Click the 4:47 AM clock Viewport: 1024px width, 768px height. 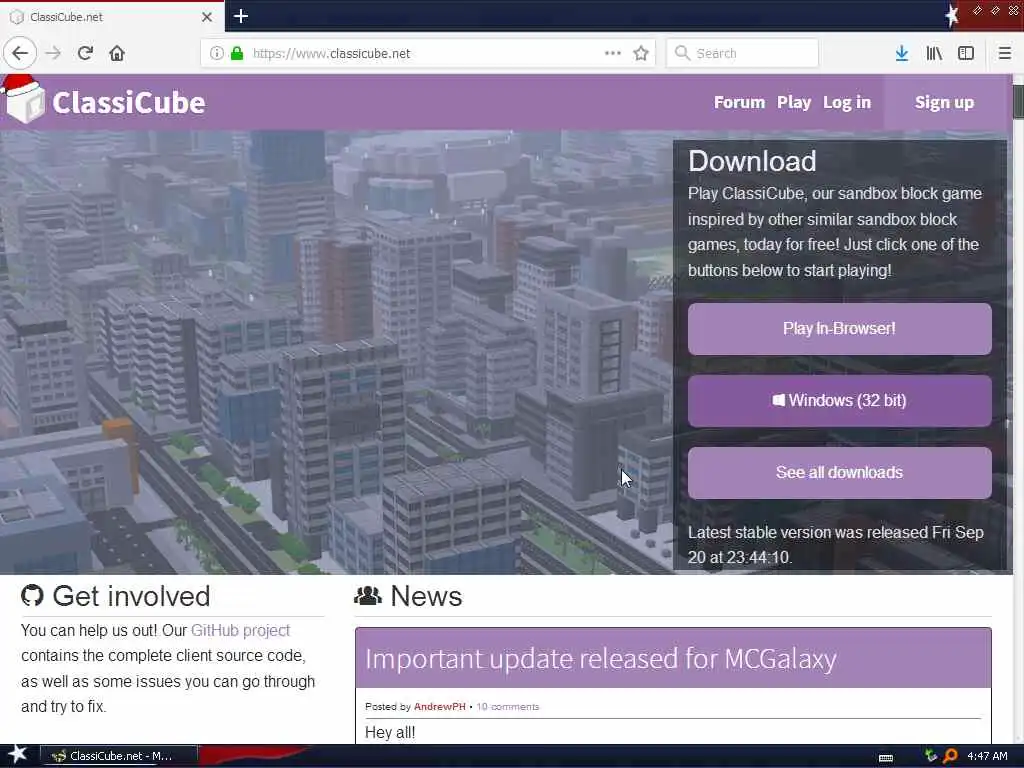click(x=987, y=756)
